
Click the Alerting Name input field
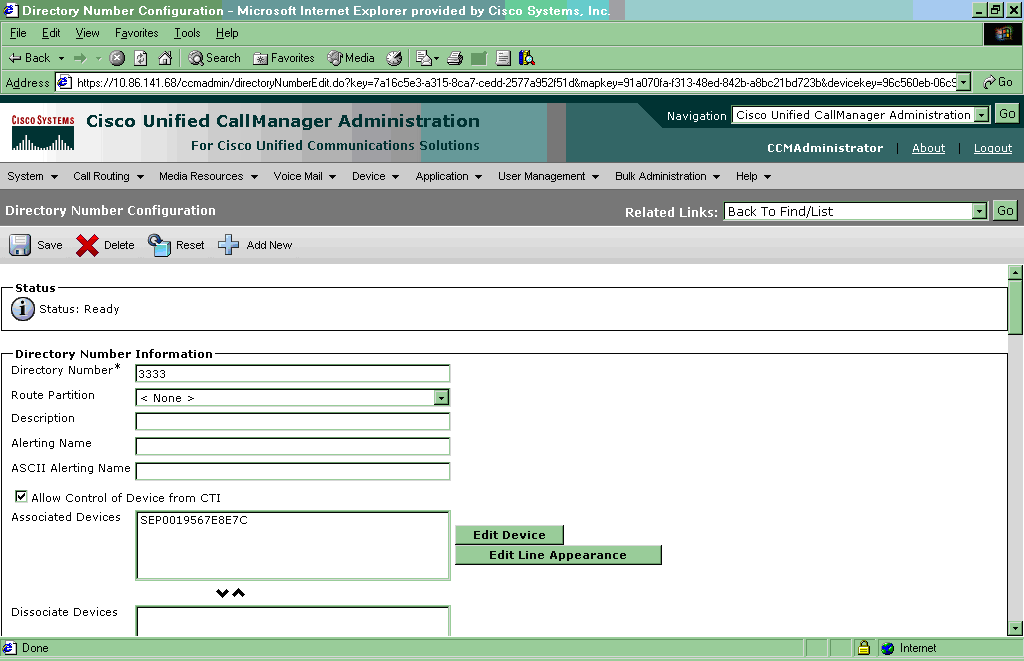(x=293, y=446)
